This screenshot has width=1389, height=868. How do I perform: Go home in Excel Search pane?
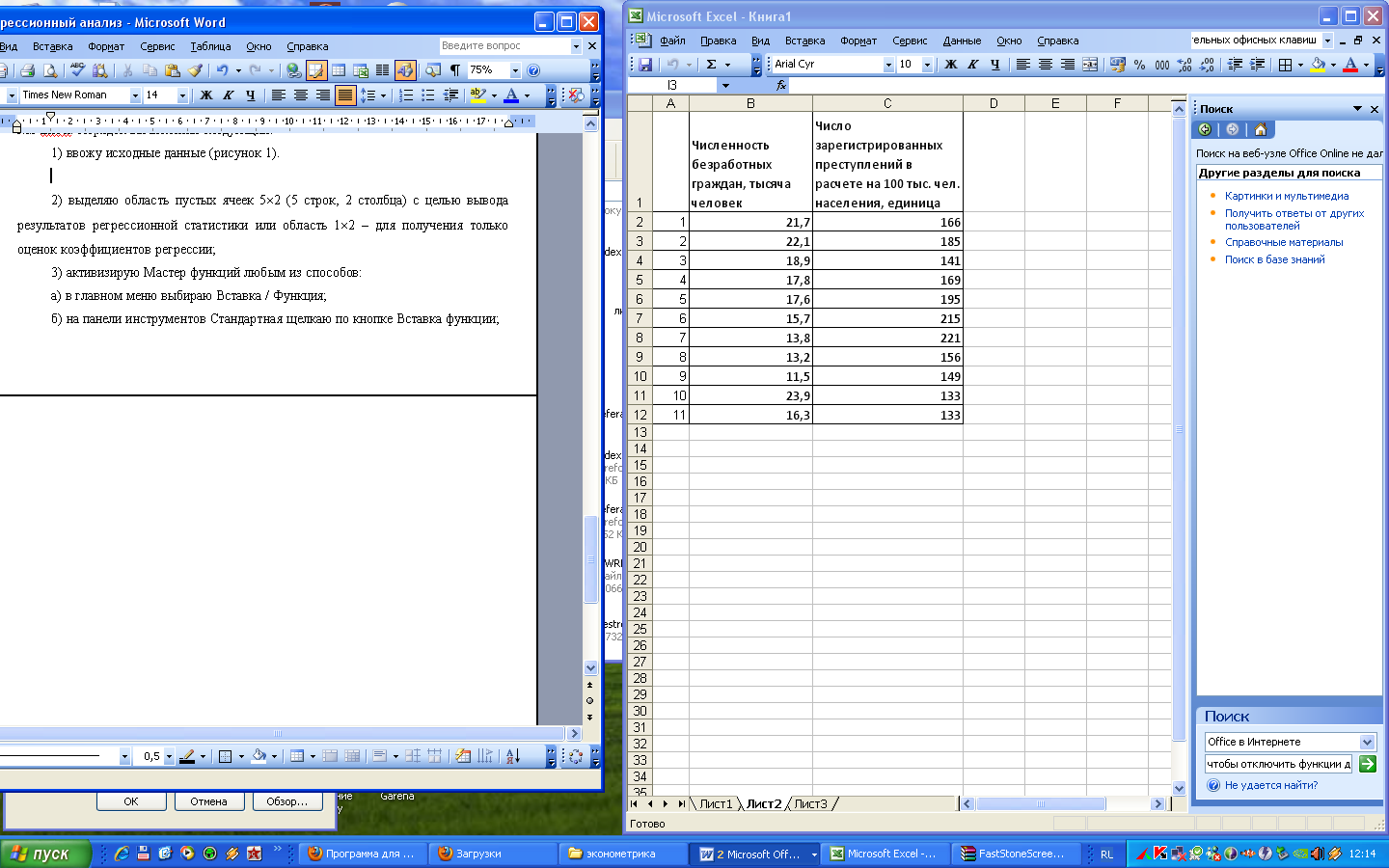(1260, 129)
